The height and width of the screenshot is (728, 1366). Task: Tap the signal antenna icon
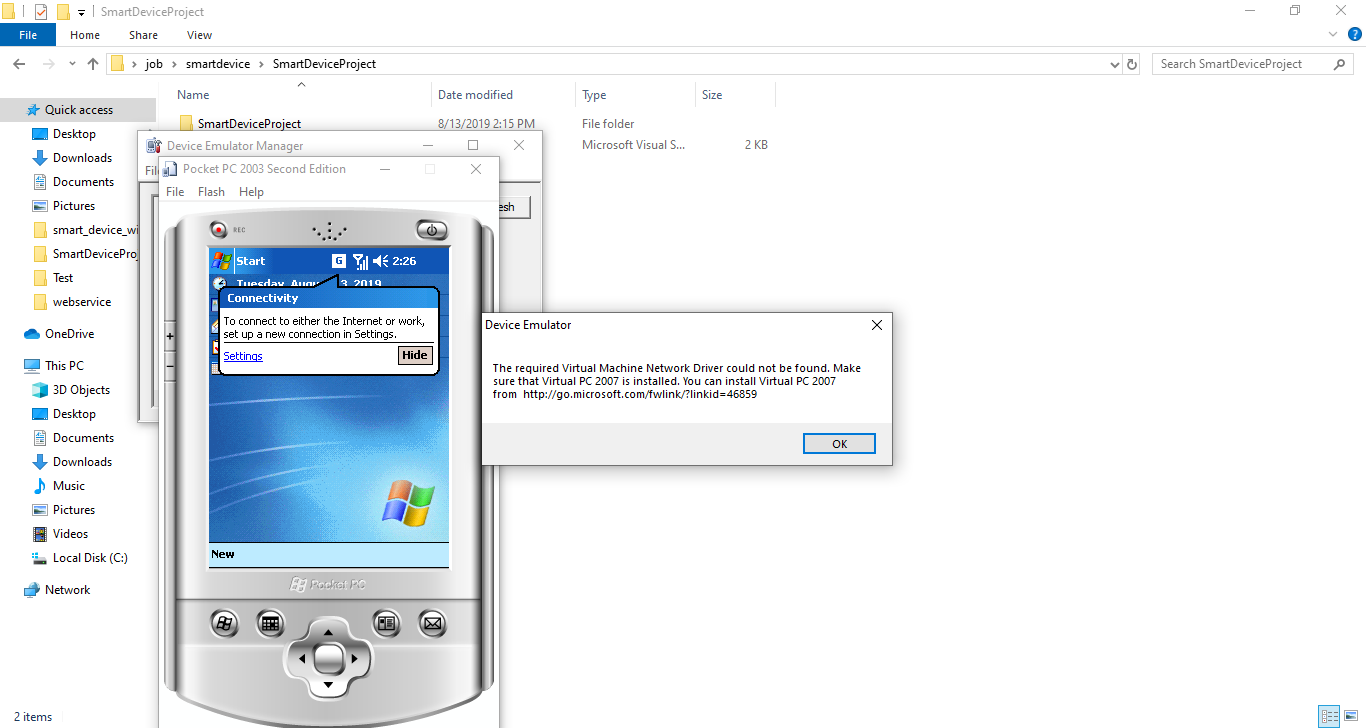[x=360, y=261]
